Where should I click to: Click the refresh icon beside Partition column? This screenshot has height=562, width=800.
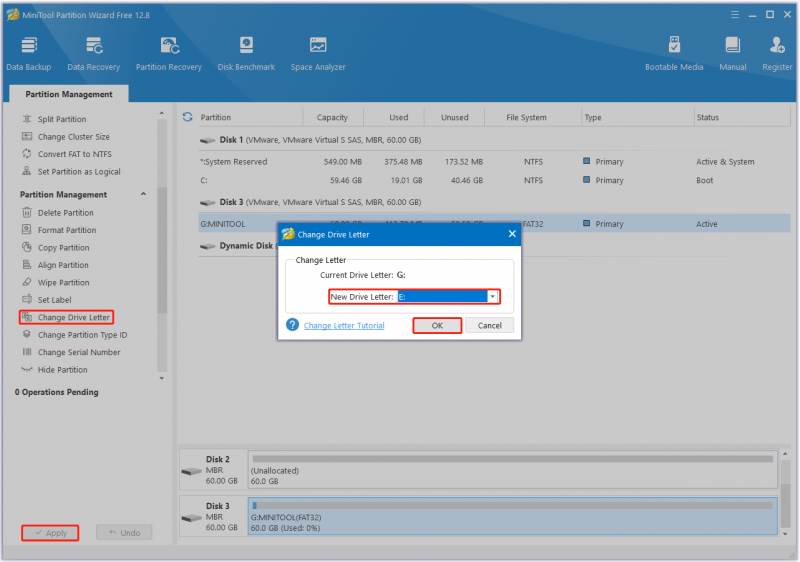pyautogui.click(x=187, y=117)
